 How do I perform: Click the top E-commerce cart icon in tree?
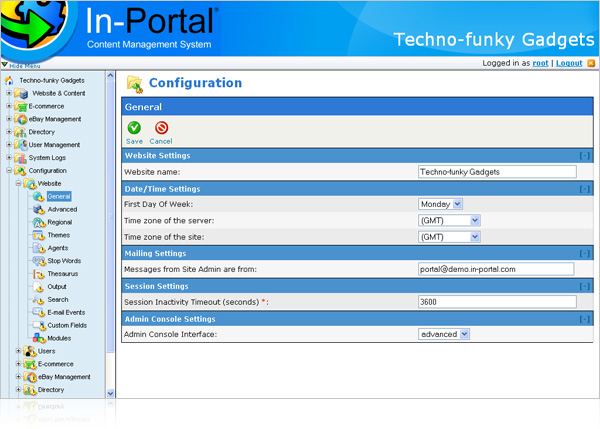[21, 106]
